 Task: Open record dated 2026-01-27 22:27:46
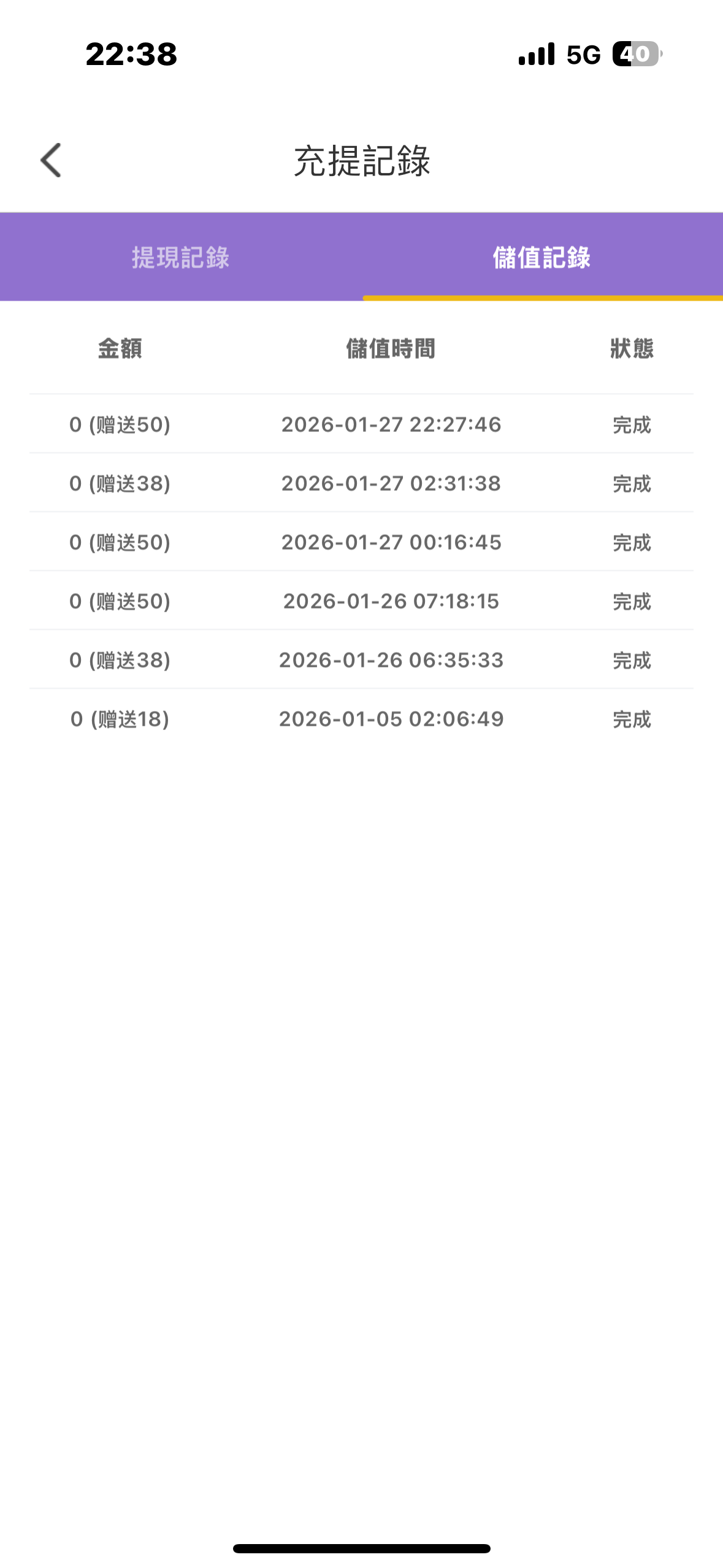(x=391, y=425)
